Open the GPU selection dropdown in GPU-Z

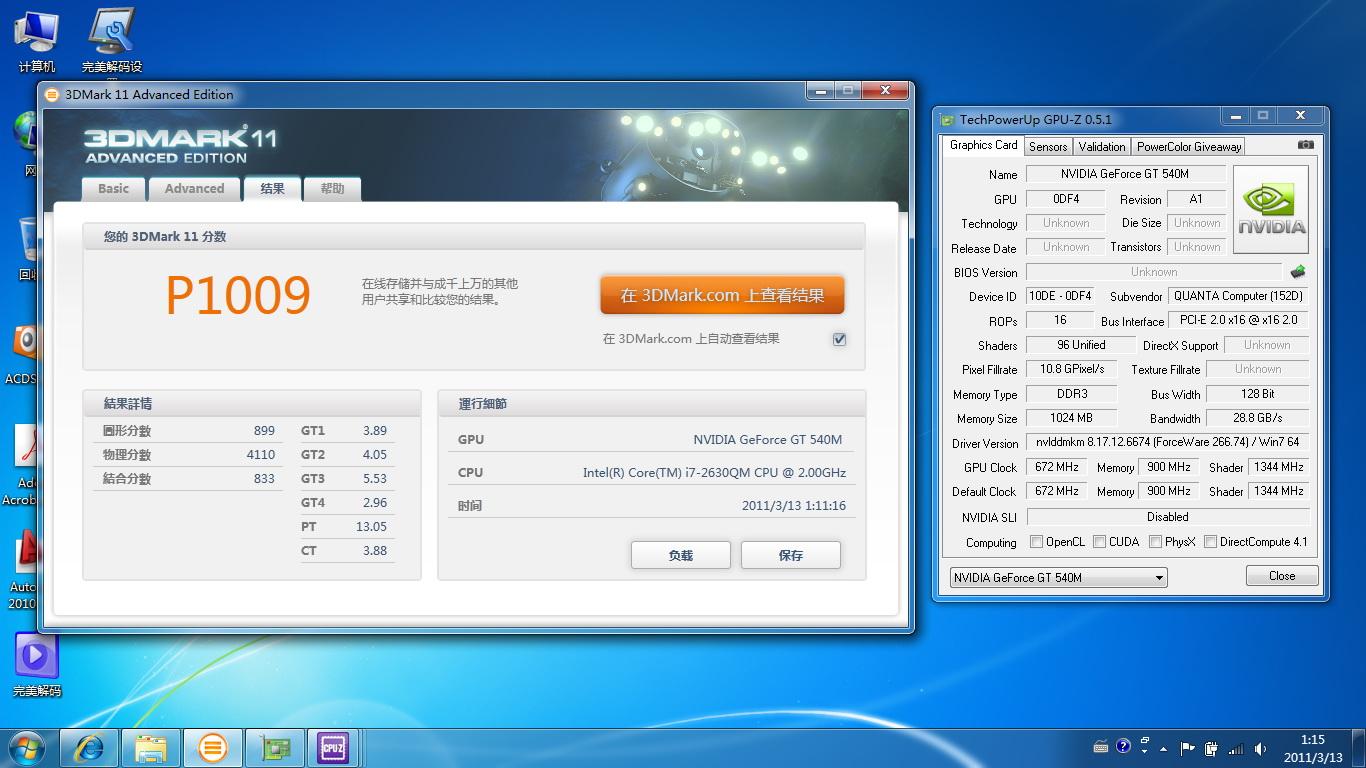(x=1058, y=577)
